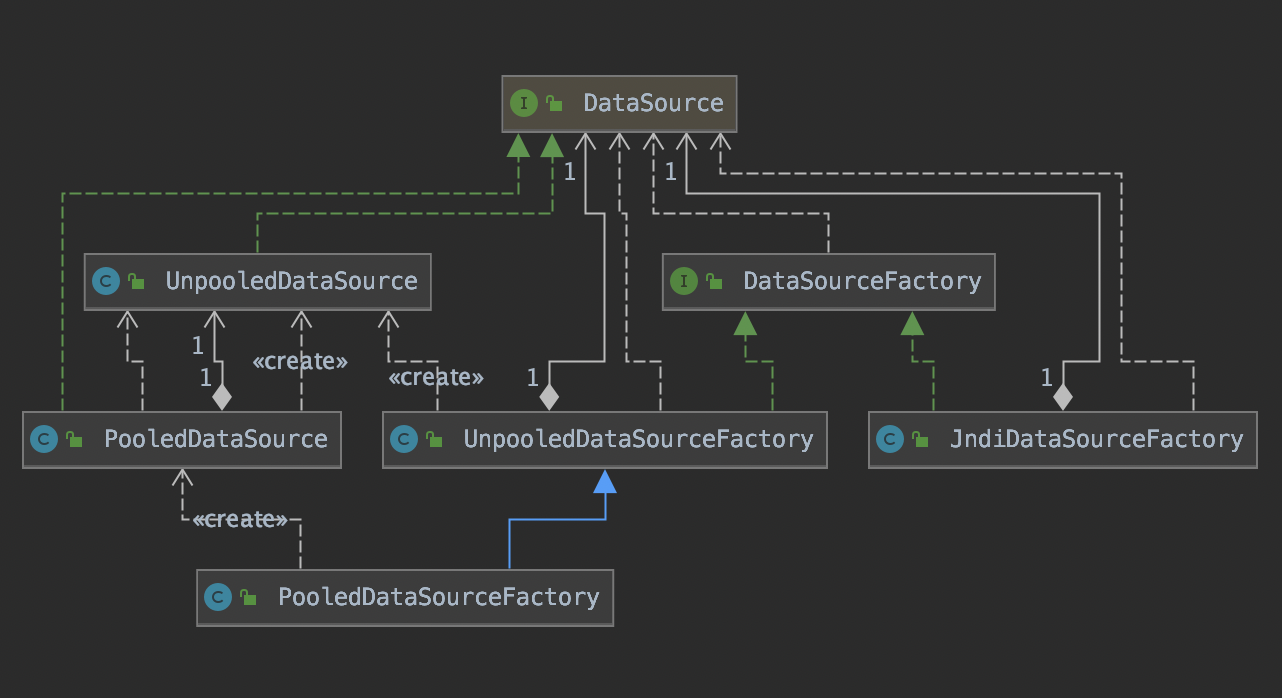Click the visibility lock icon on UnpooledDataSource
The image size is (1282, 698).
[135, 281]
